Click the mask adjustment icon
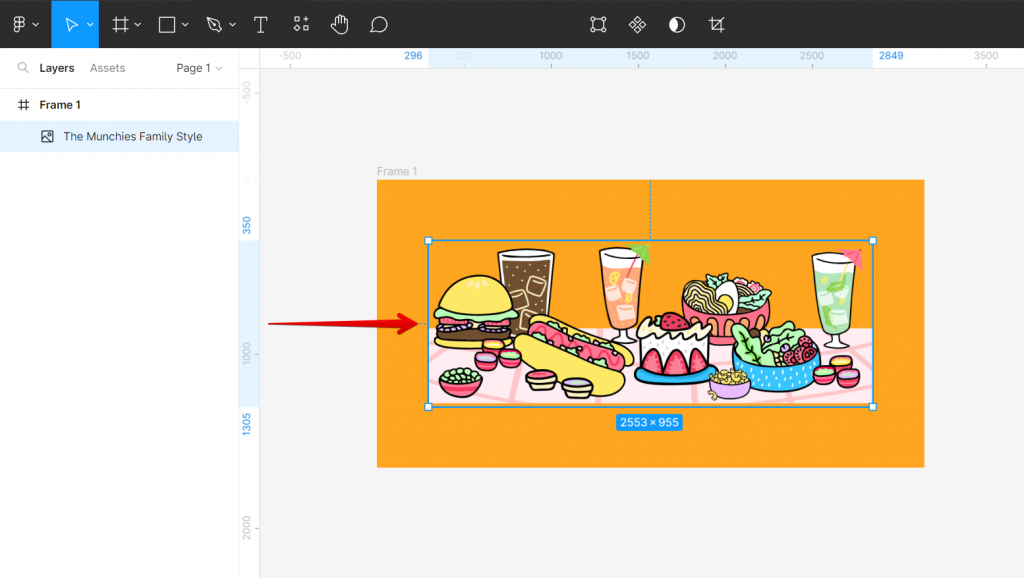Image resolution: width=1024 pixels, height=578 pixels. click(676, 24)
